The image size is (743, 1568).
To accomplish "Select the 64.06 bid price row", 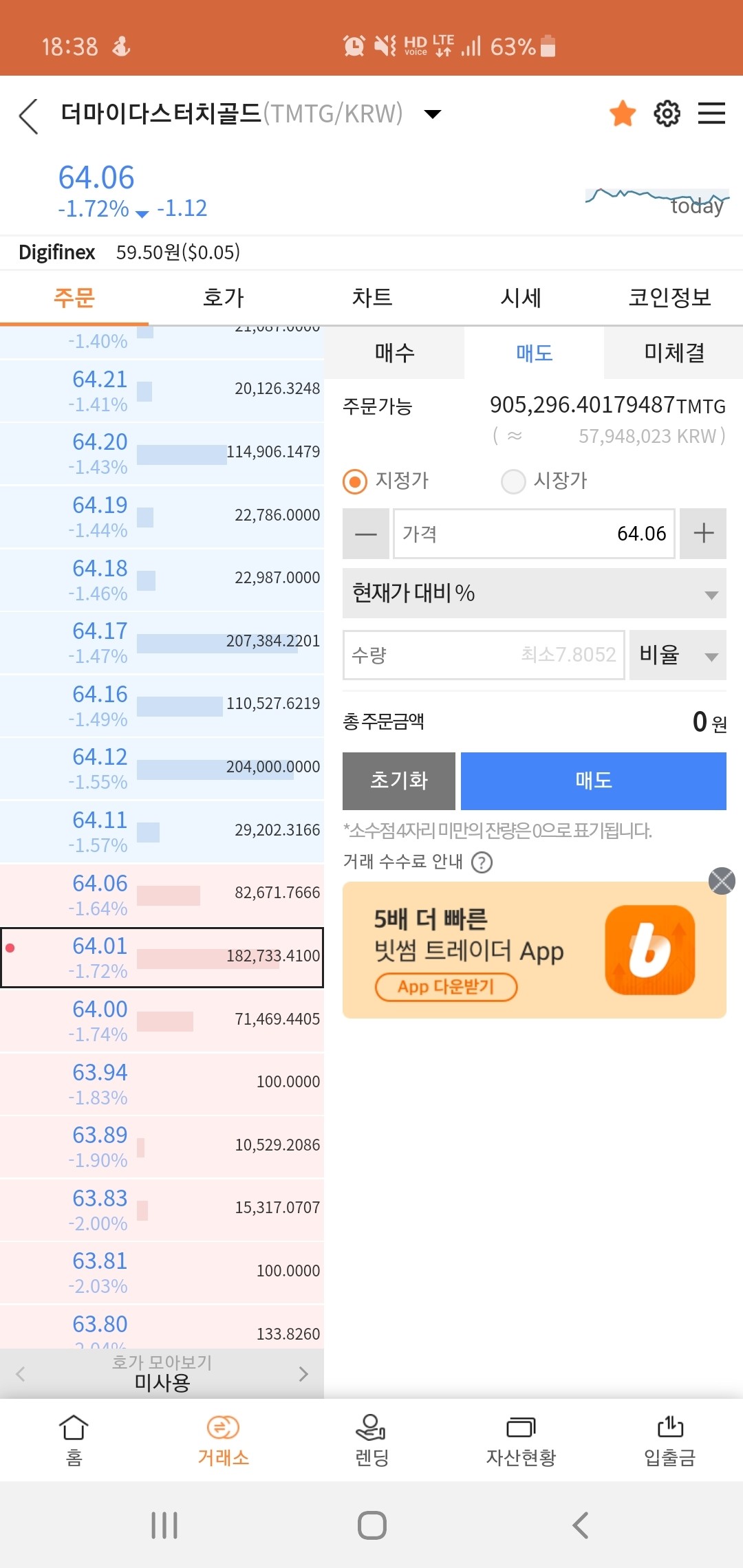I will 162,895.
